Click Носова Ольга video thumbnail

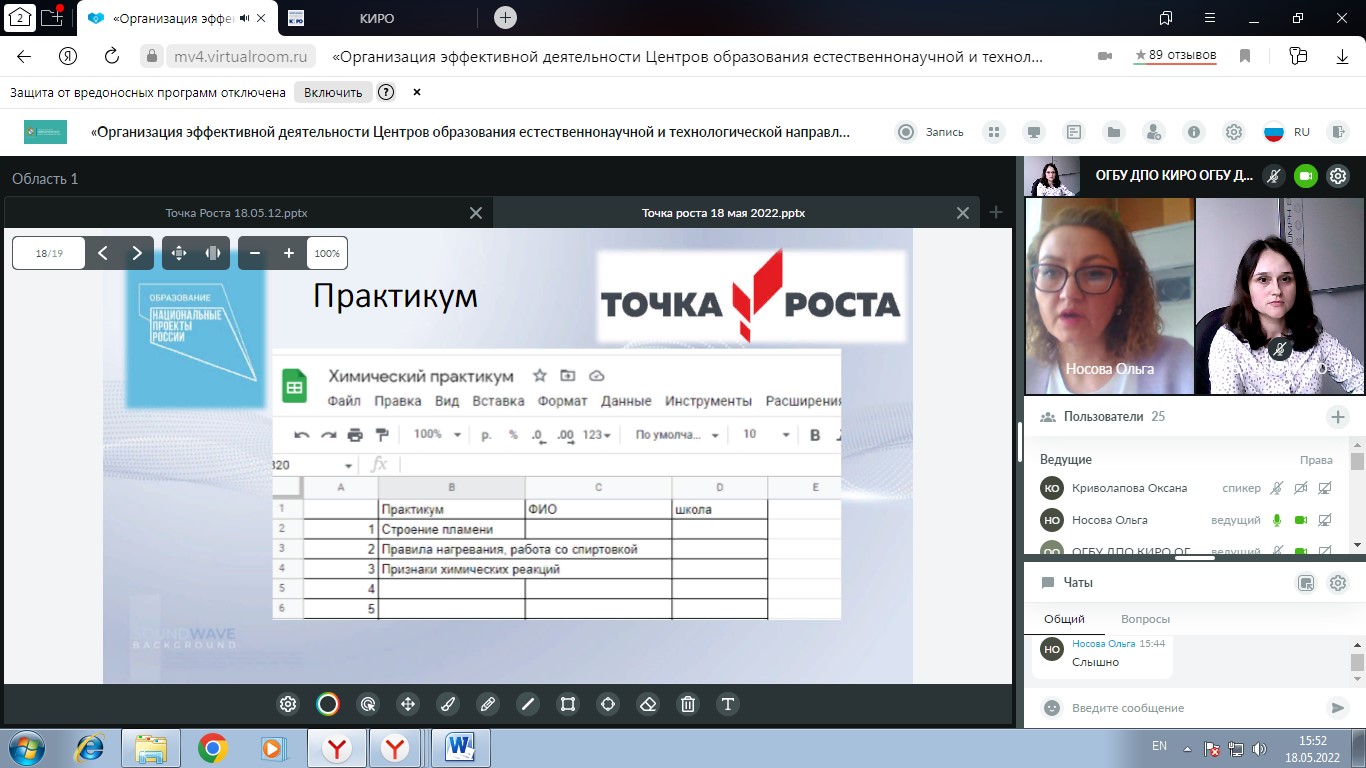coord(1109,295)
